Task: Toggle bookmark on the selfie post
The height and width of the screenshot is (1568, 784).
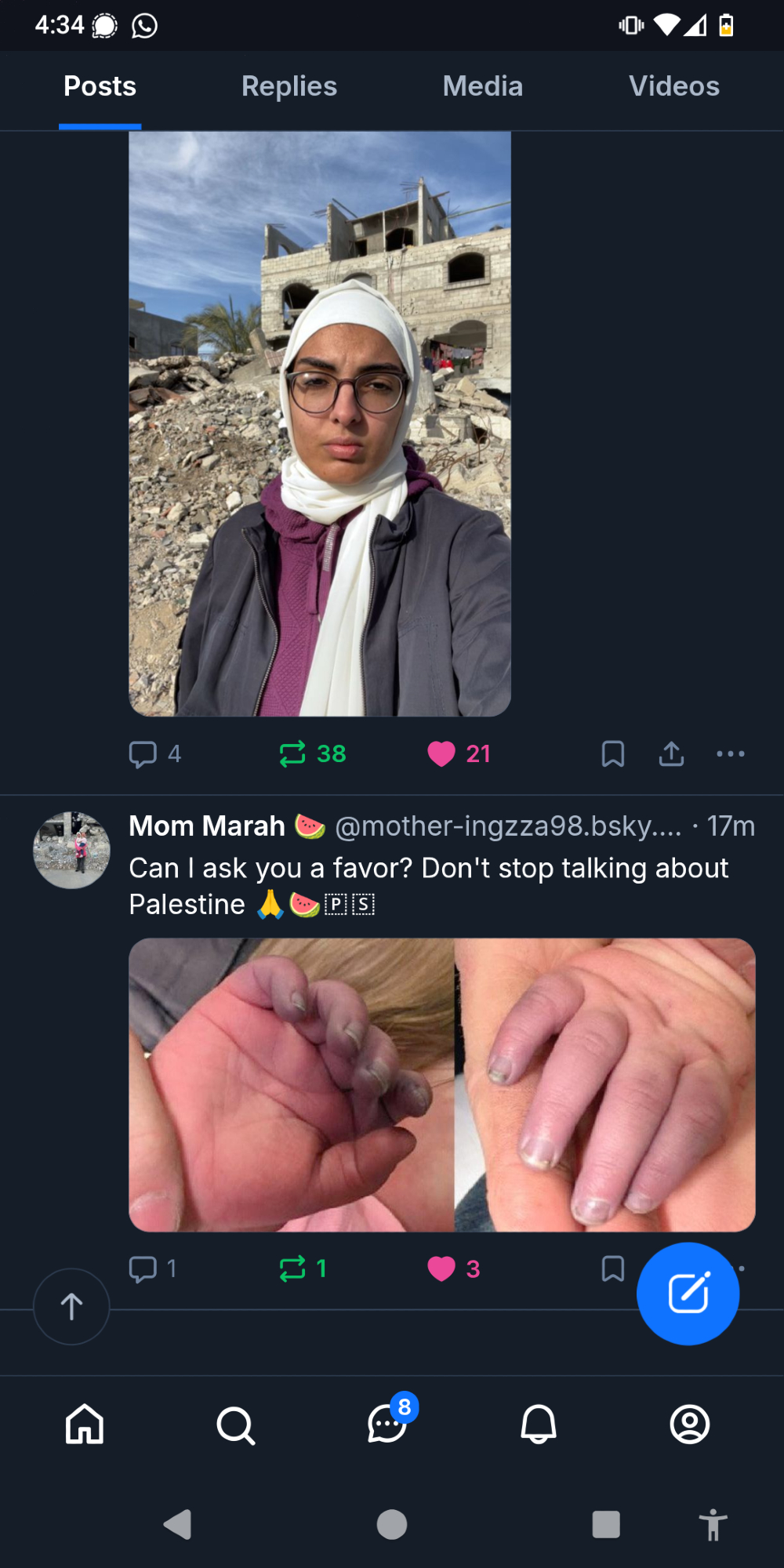Action: [612, 754]
